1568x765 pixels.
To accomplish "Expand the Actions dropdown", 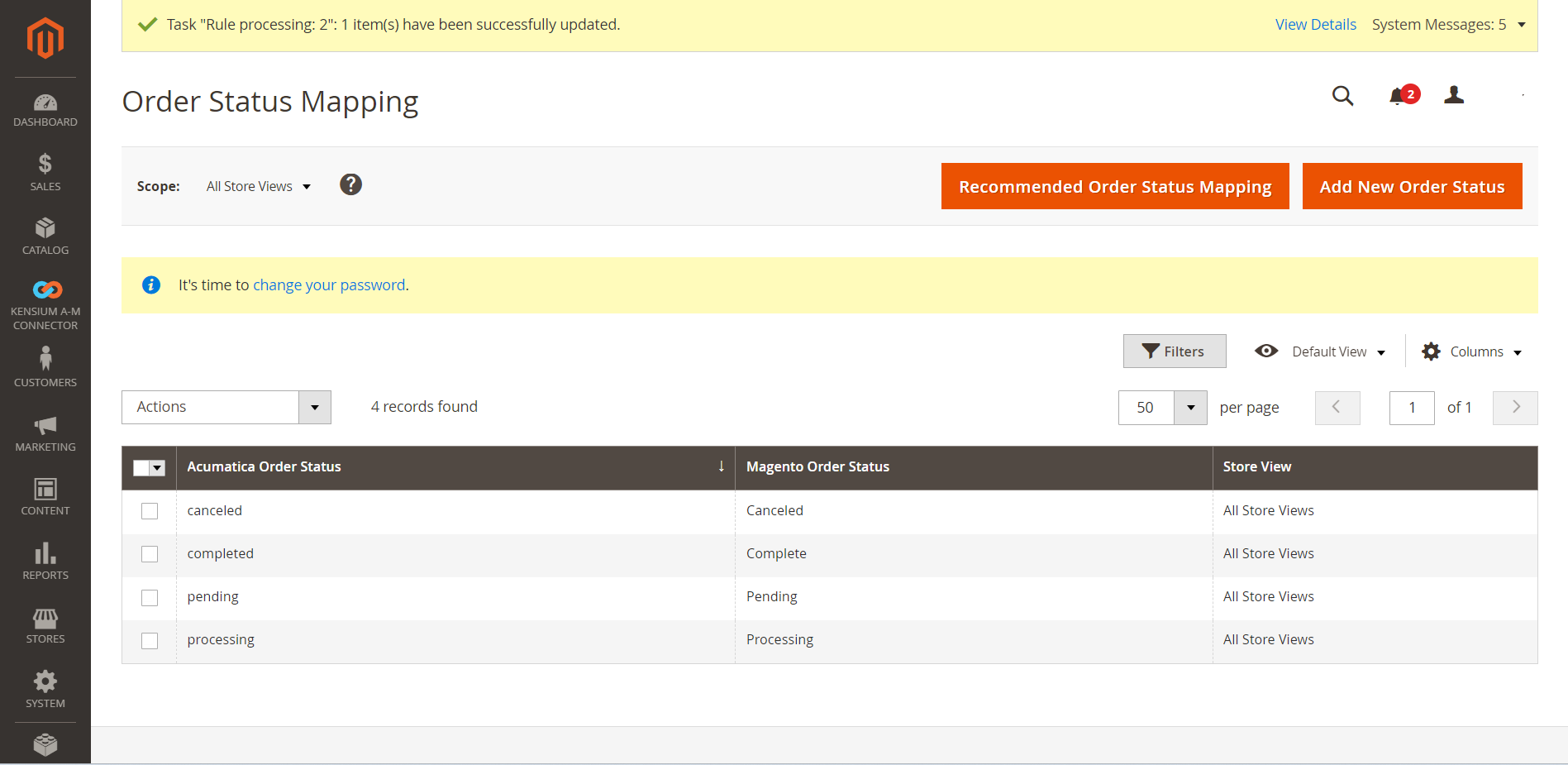I will (314, 407).
